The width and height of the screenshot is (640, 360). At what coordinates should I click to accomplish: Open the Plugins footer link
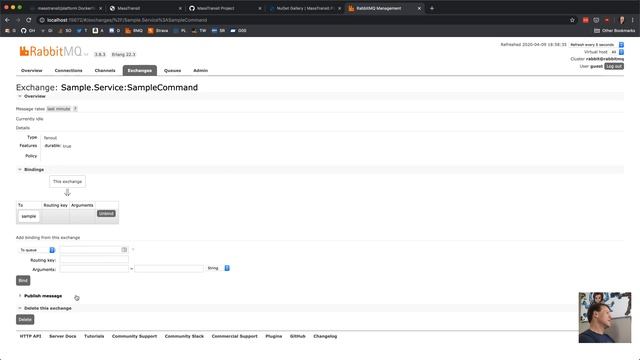pos(273,336)
